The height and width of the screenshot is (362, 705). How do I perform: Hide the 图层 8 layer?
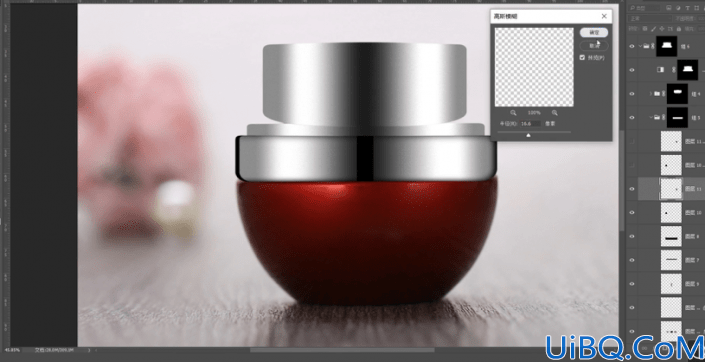(x=632, y=236)
